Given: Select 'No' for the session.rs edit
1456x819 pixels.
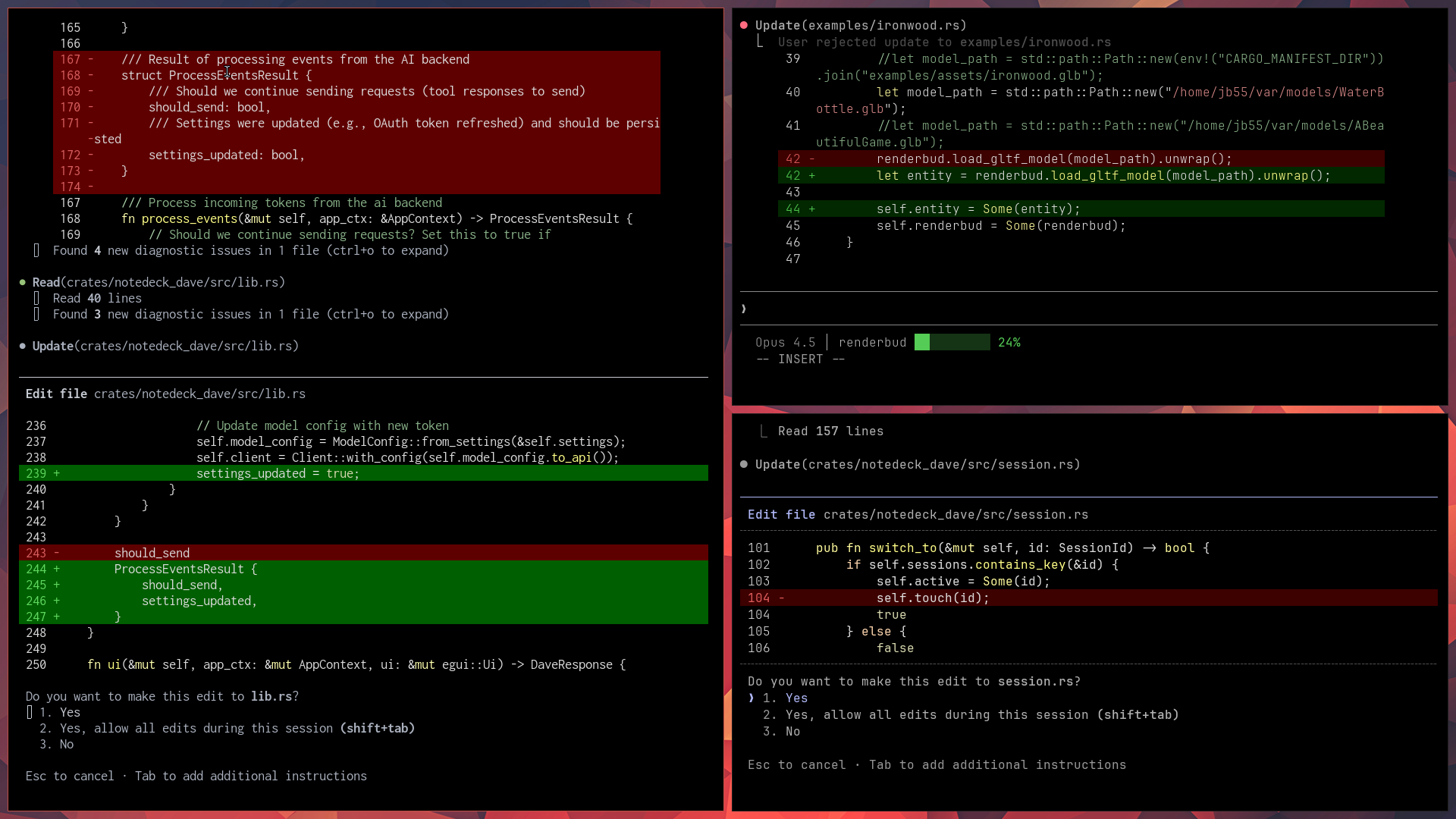Looking at the screenshot, I should (x=792, y=731).
